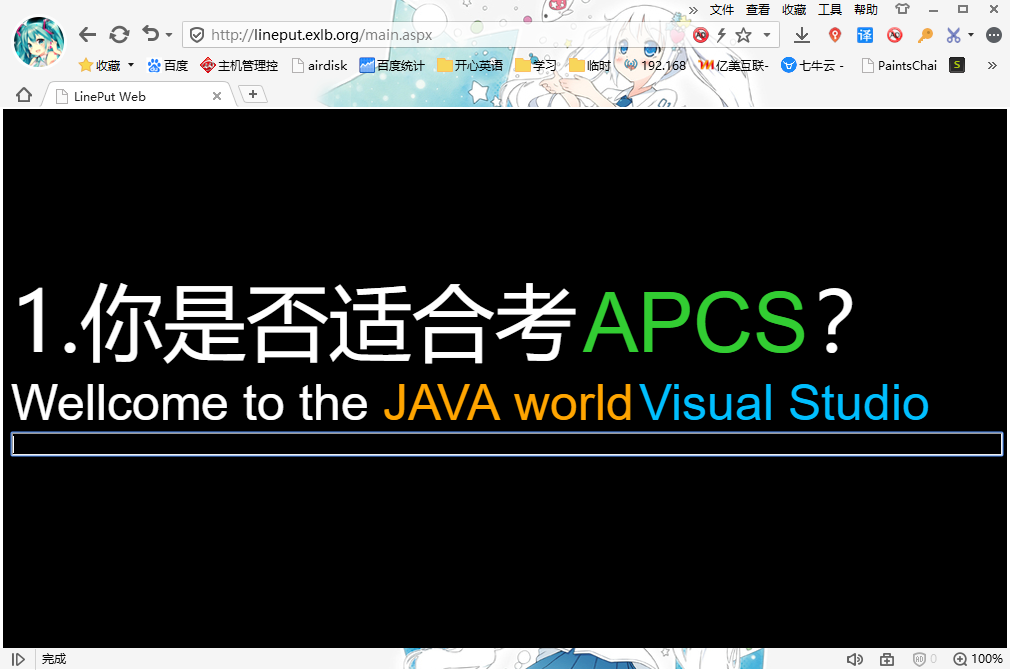
Task: Reload the page with refresh icon
Action: pyautogui.click(x=119, y=35)
